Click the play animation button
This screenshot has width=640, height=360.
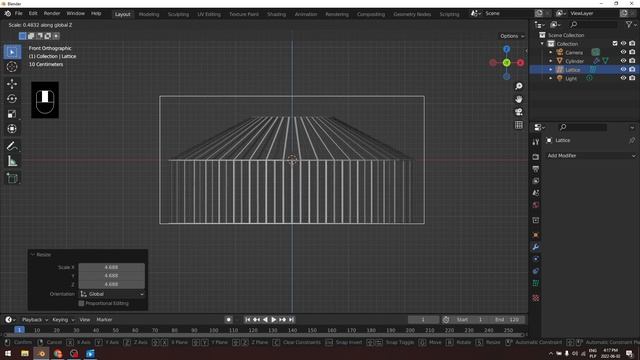pyautogui.click(x=273, y=320)
